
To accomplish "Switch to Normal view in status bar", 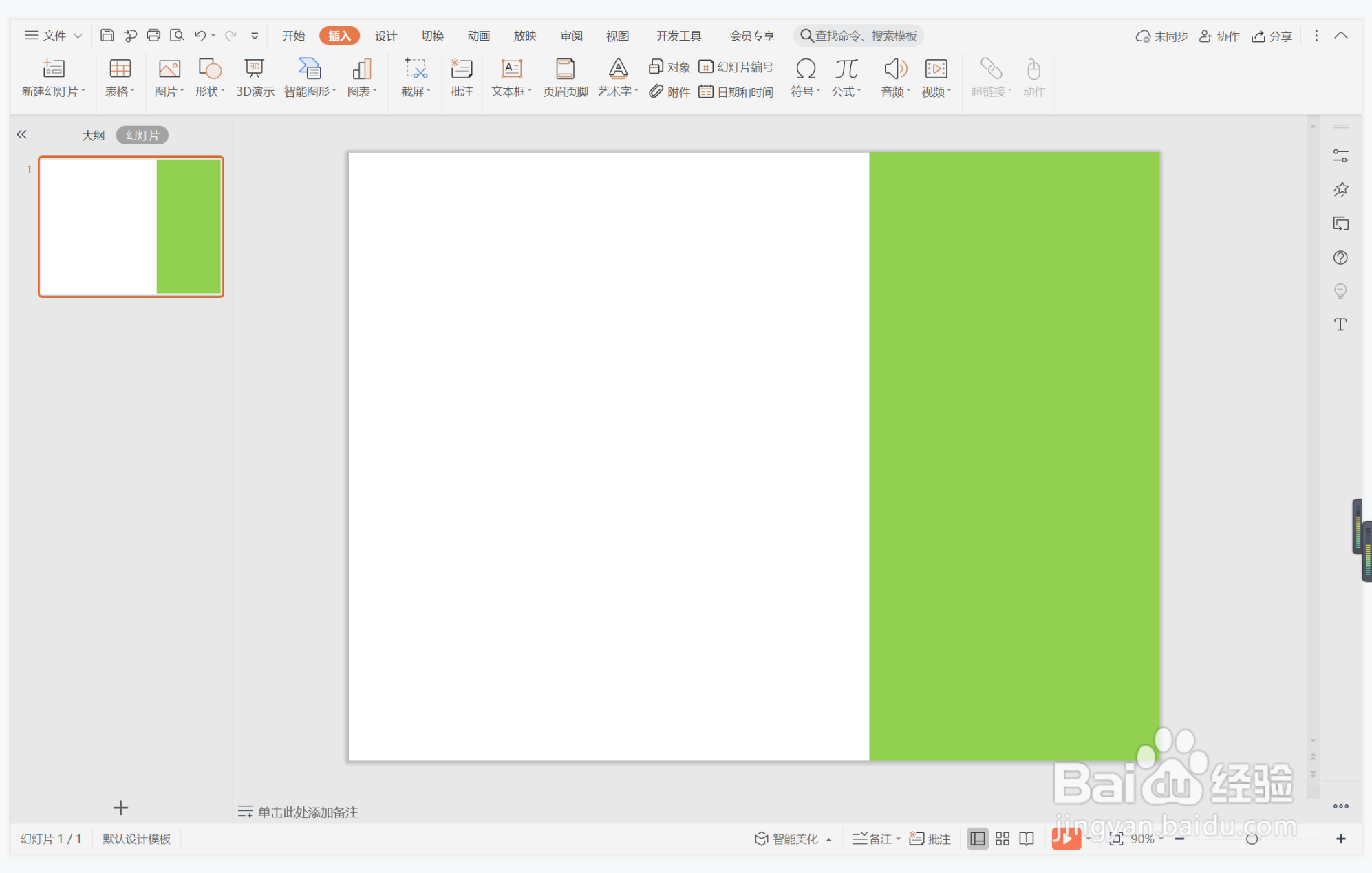I will (977, 839).
